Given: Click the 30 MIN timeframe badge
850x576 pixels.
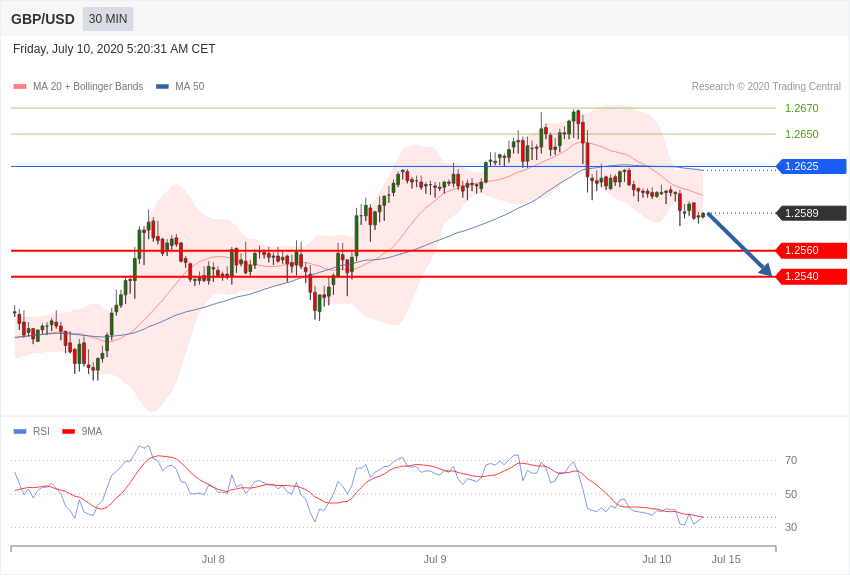Looking at the screenshot, I should click(x=108, y=19).
